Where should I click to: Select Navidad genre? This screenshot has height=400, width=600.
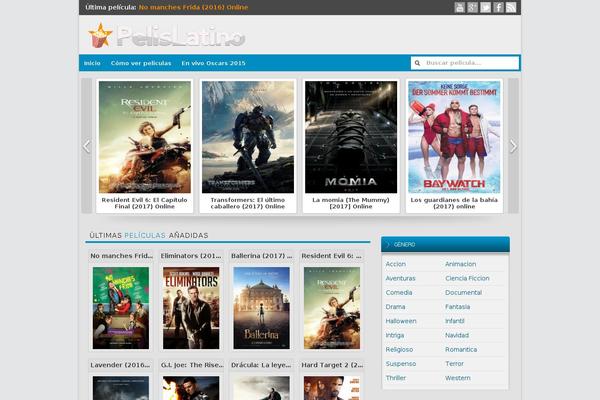[457, 335]
